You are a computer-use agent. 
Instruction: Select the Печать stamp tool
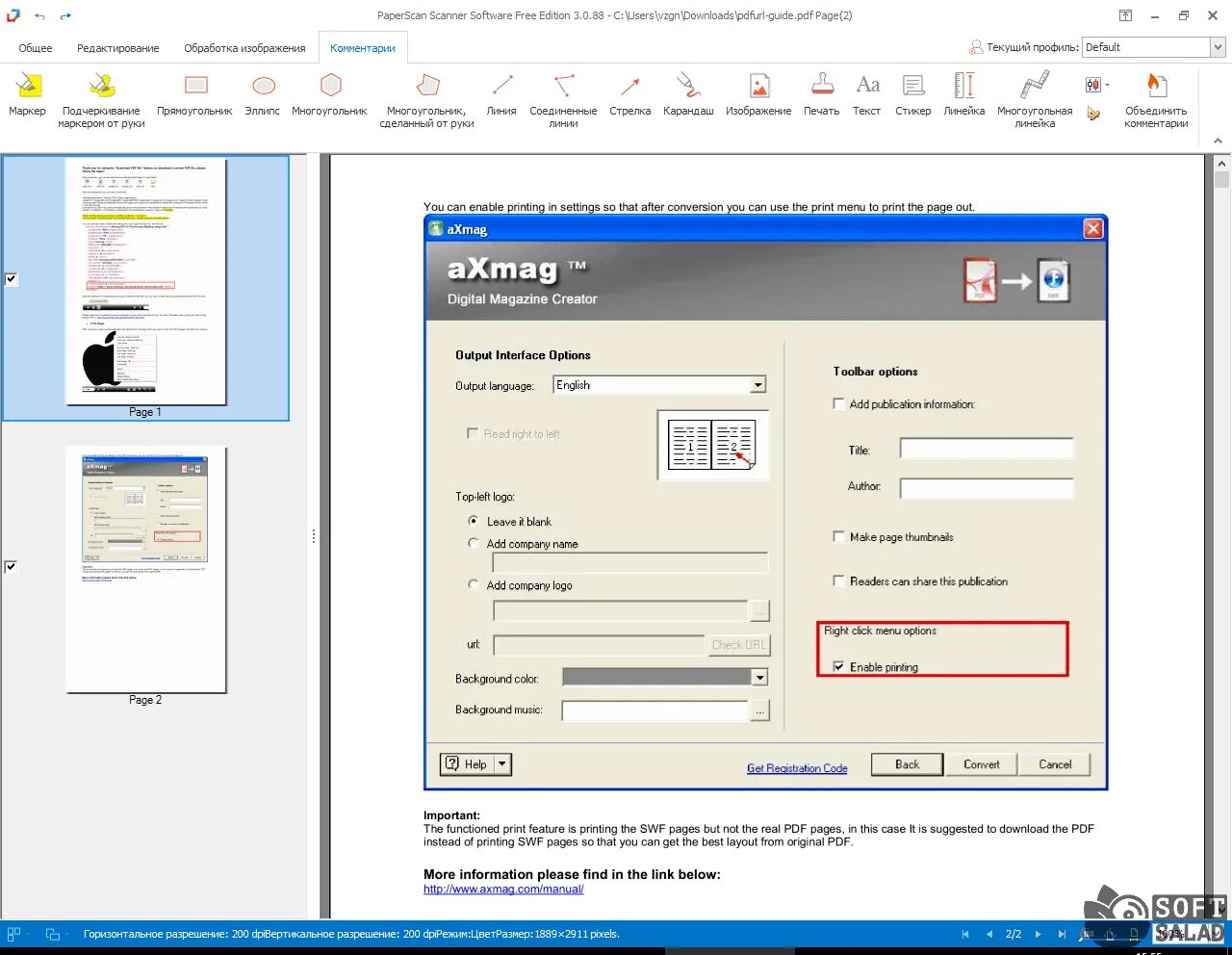click(x=822, y=95)
